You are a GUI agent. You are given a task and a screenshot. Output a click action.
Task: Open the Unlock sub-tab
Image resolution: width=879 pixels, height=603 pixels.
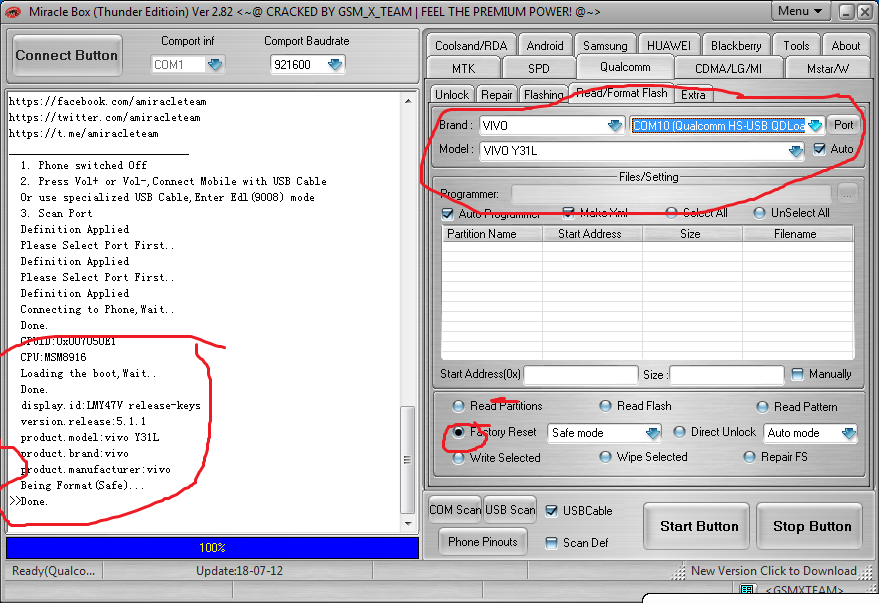click(x=452, y=94)
